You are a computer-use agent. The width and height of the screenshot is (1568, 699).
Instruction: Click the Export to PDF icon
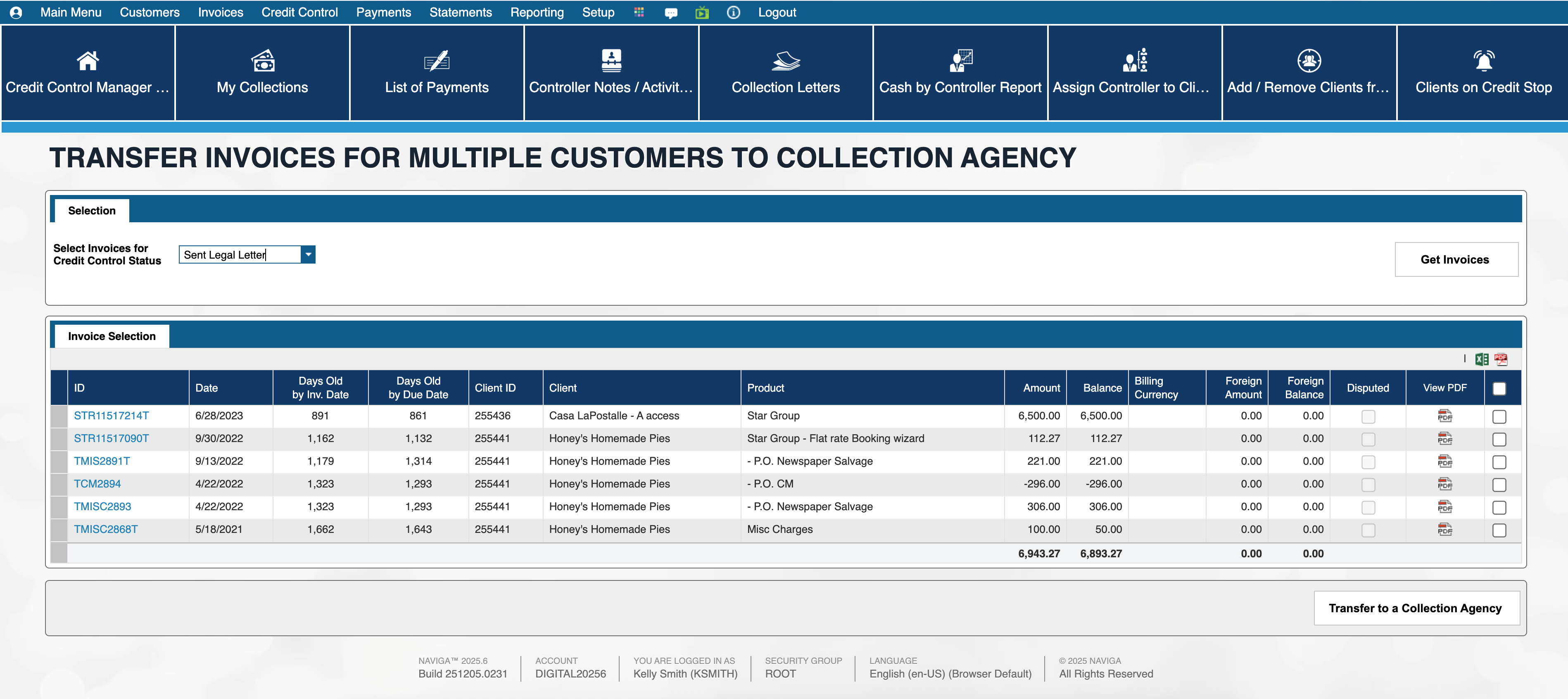pyautogui.click(x=1500, y=359)
